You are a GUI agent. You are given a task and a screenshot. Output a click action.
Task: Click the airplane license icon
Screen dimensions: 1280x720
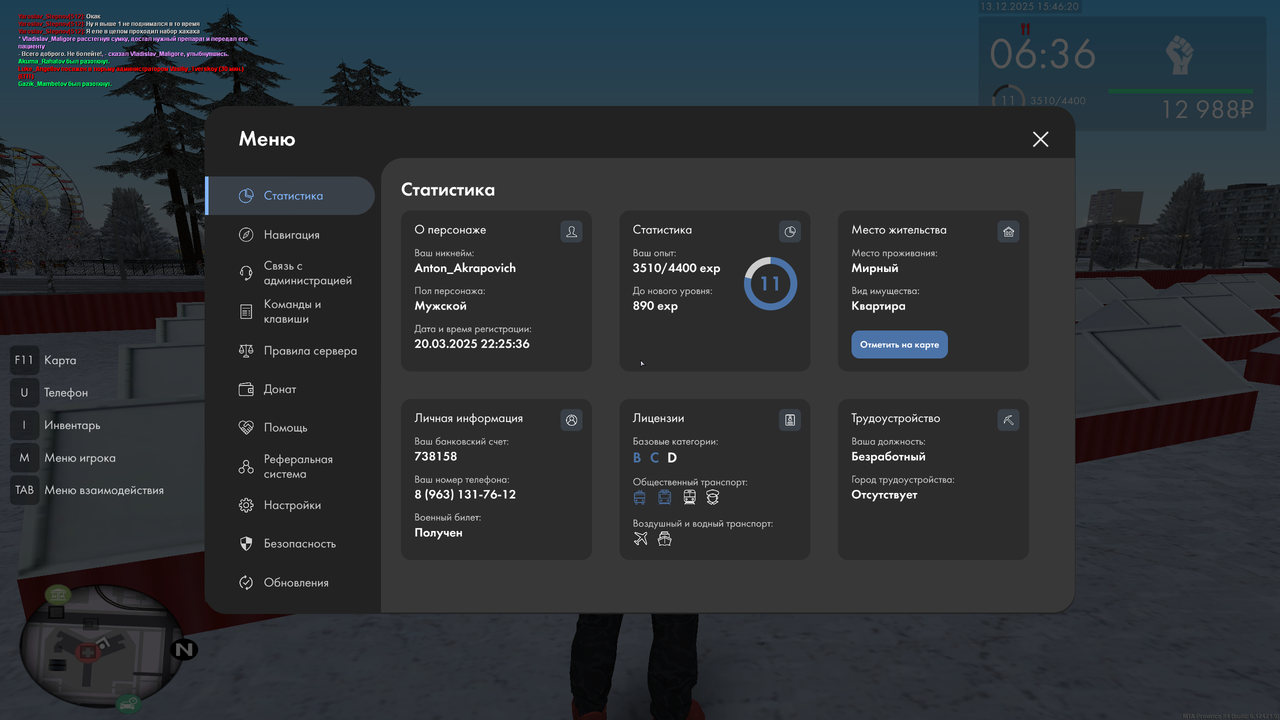[641, 539]
